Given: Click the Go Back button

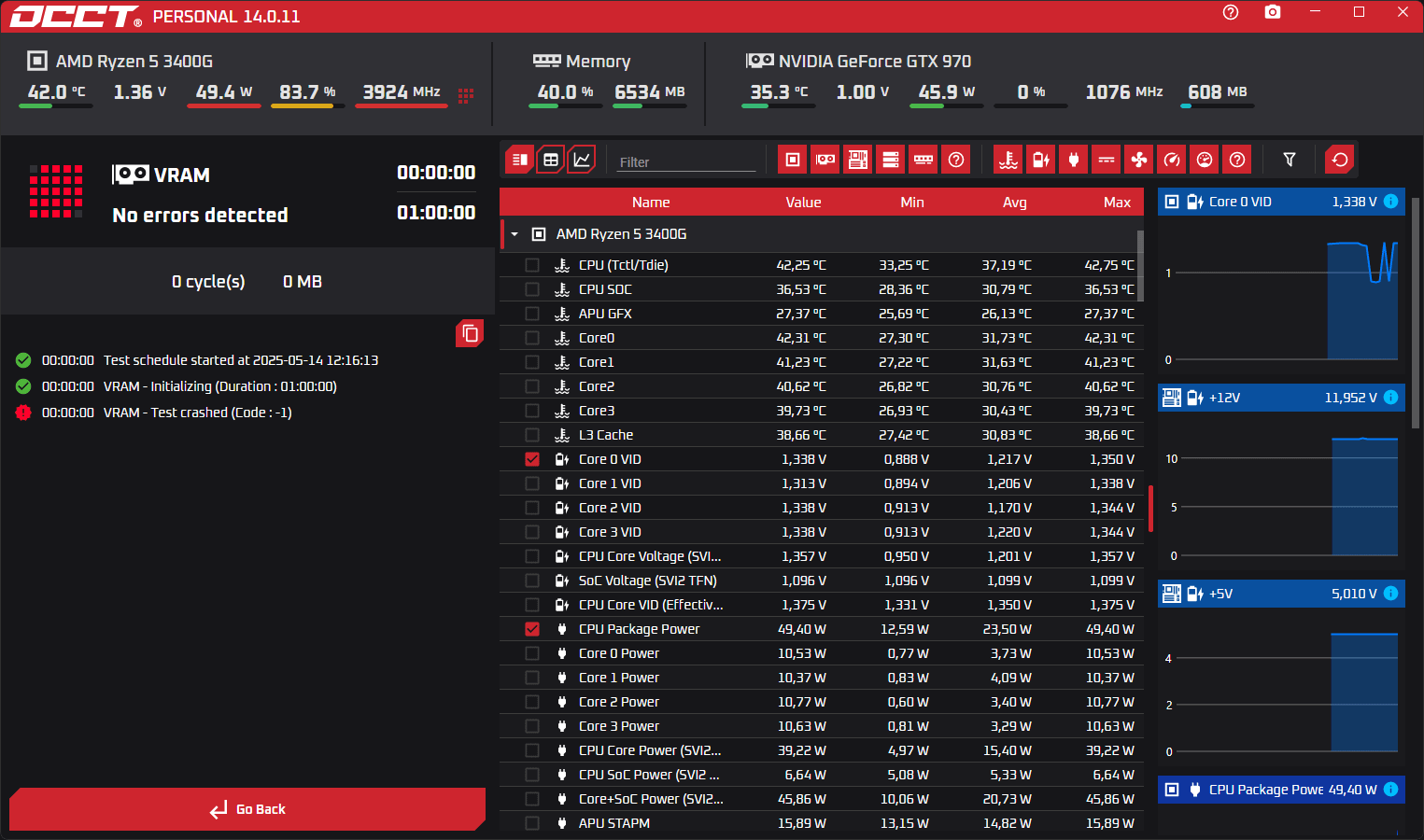Looking at the screenshot, I should pos(247,809).
